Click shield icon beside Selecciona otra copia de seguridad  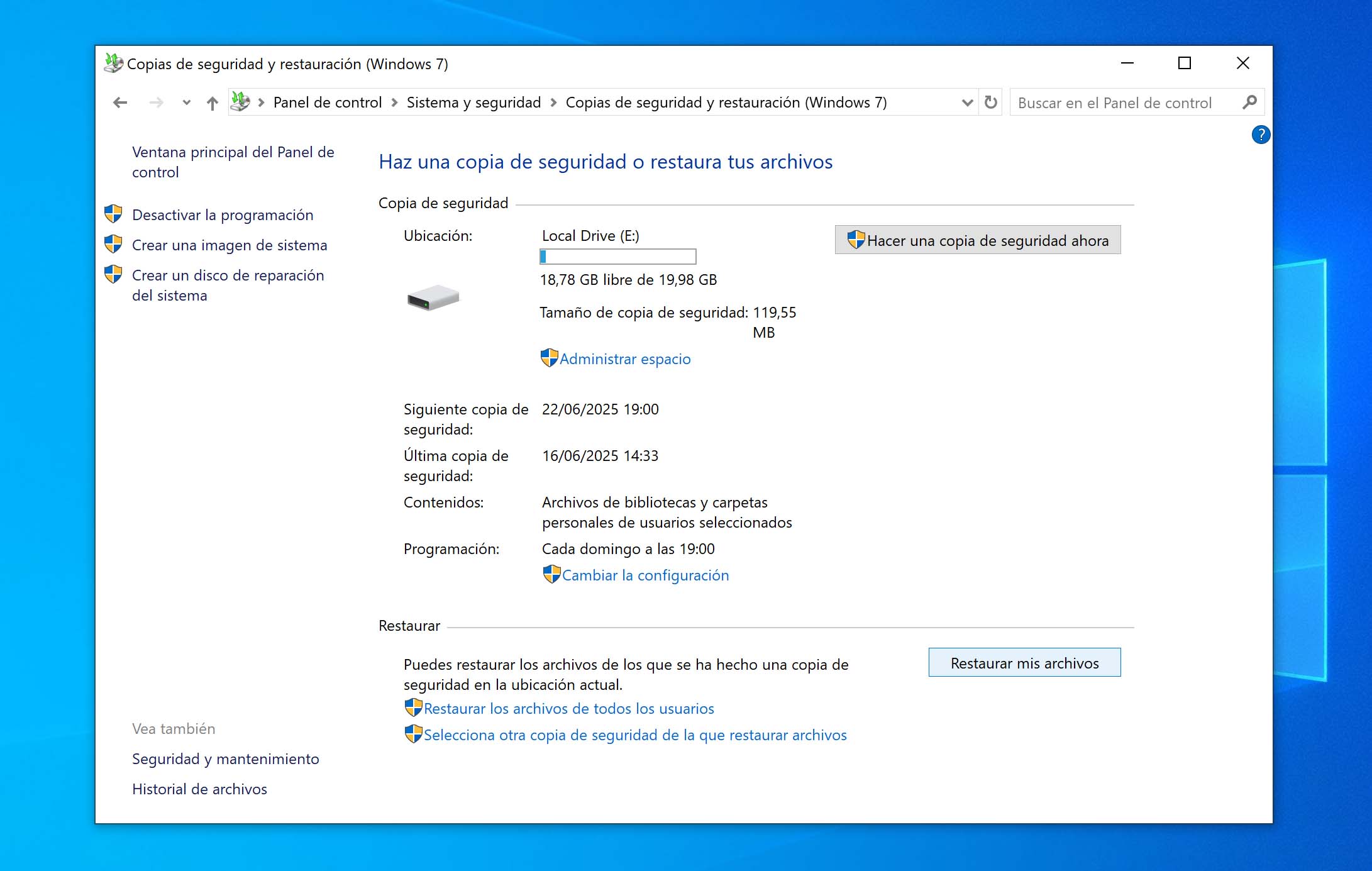[x=413, y=734]
